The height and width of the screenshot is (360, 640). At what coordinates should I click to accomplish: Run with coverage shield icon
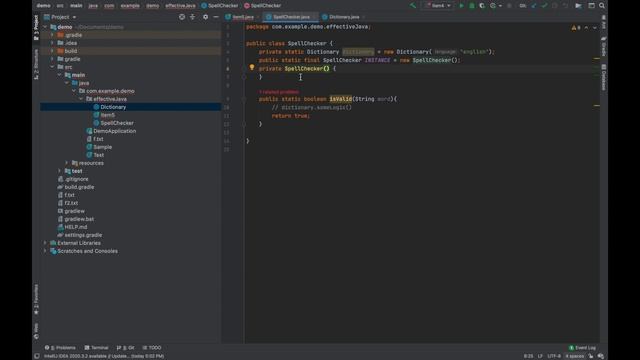pyautogui.click(x=482, y=6)
